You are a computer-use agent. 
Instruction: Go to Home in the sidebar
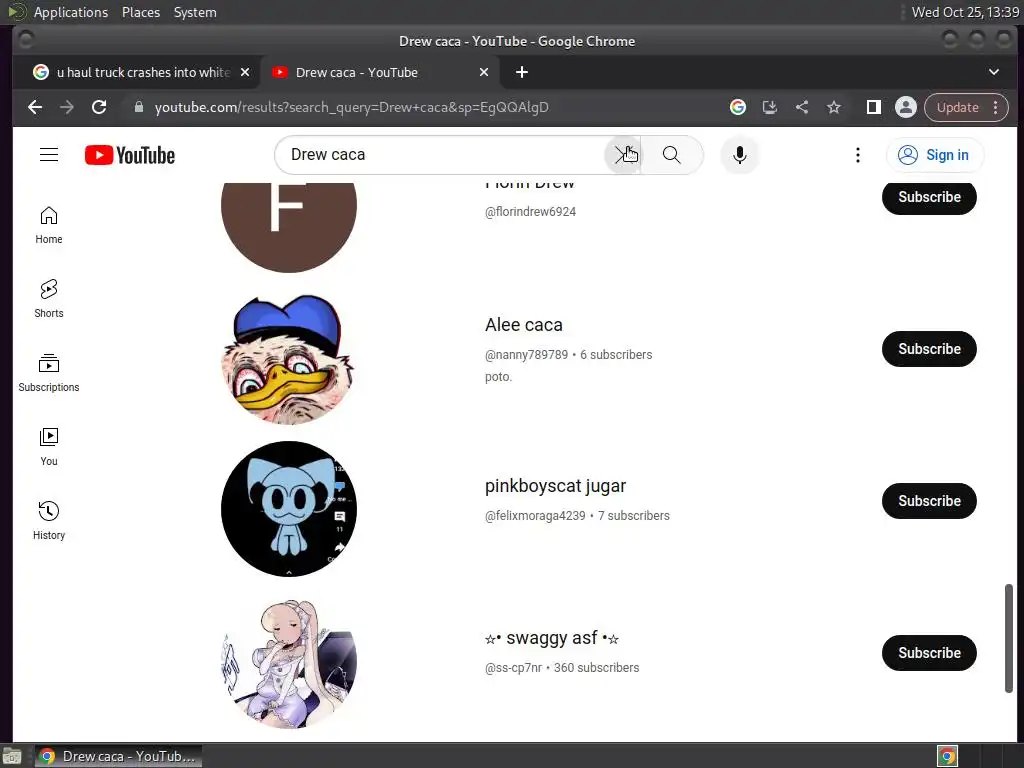[49, 225]
